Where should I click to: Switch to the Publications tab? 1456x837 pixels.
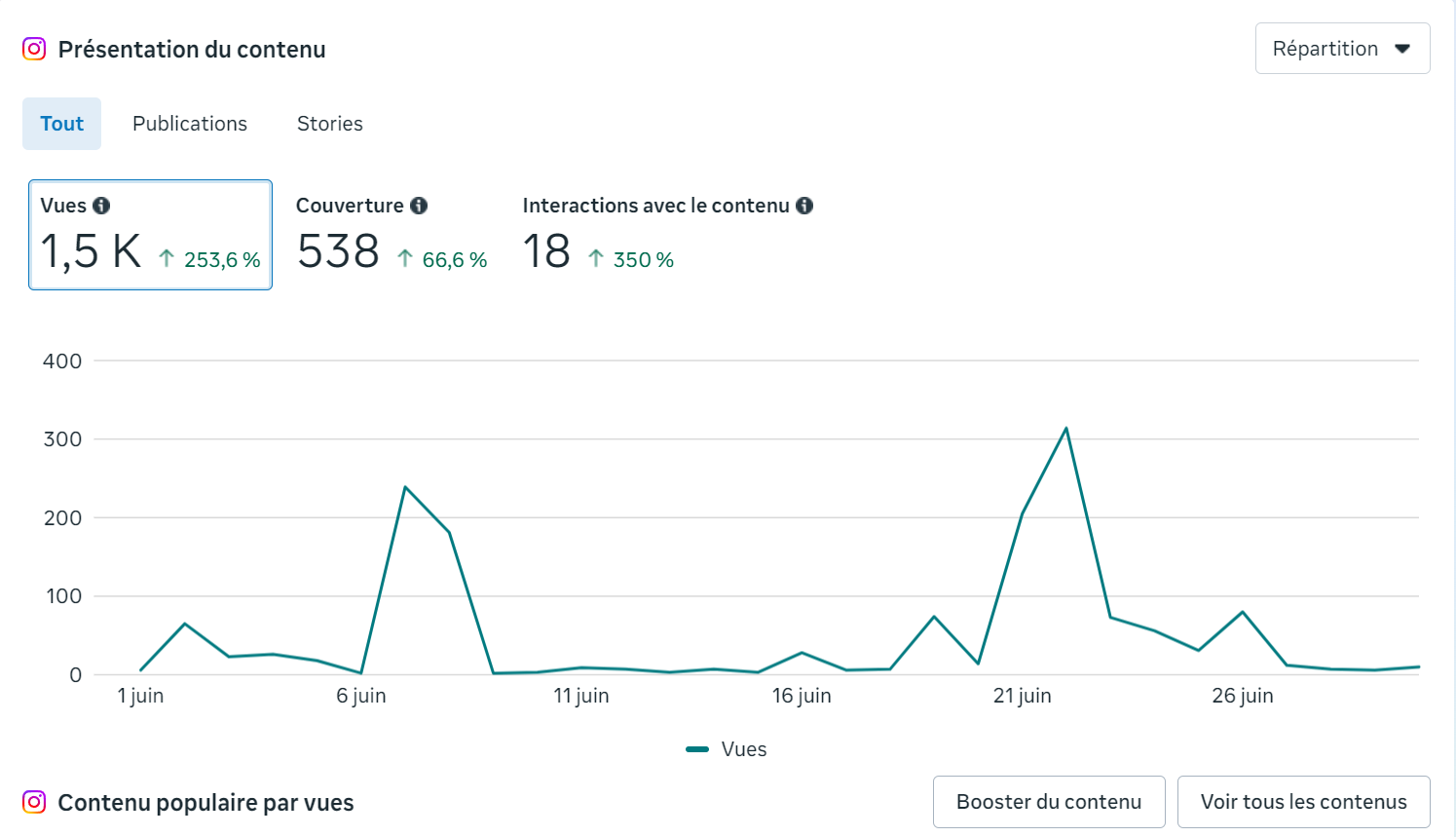(x=190, y=124)
